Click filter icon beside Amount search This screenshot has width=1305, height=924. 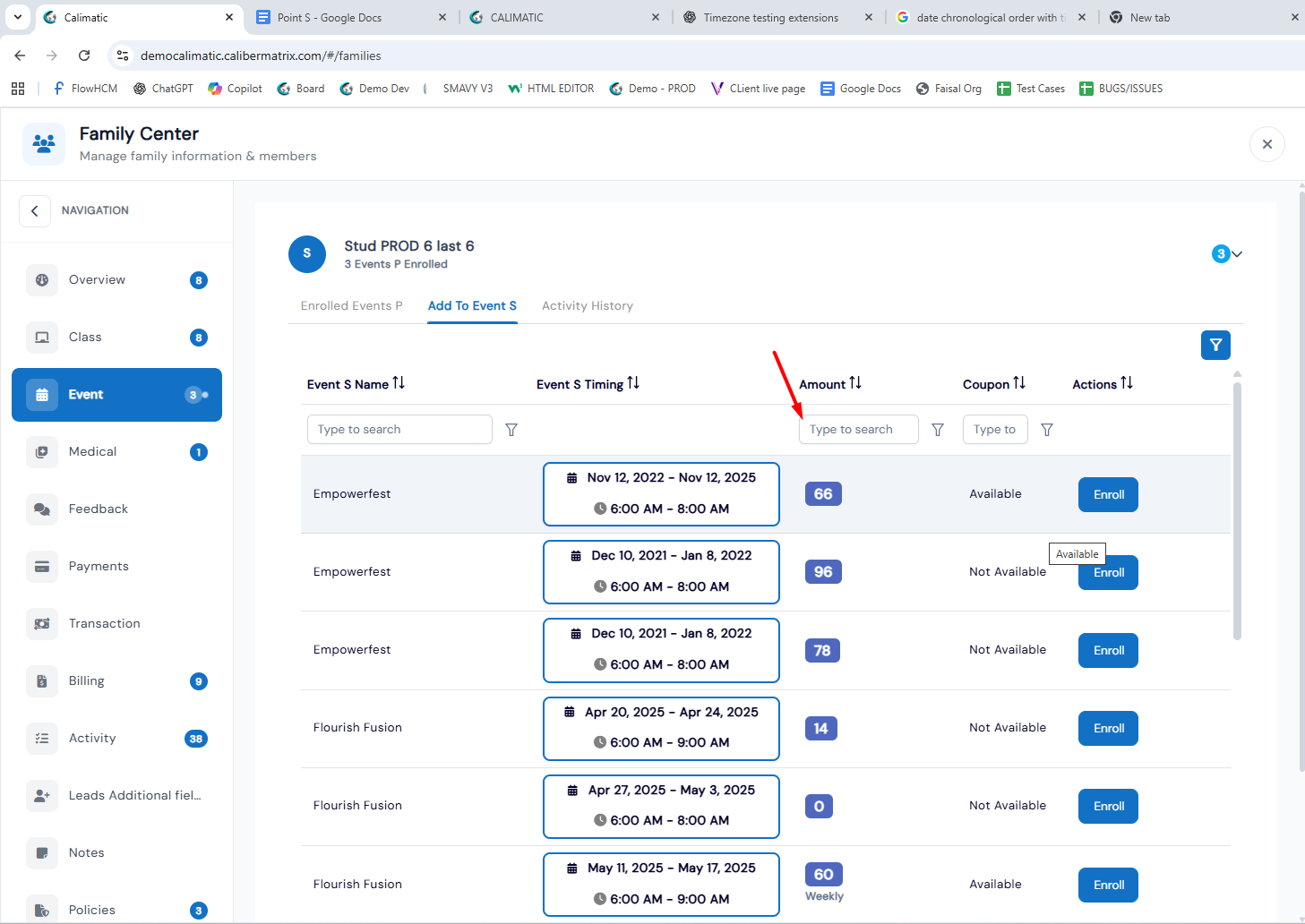point(938,430)
